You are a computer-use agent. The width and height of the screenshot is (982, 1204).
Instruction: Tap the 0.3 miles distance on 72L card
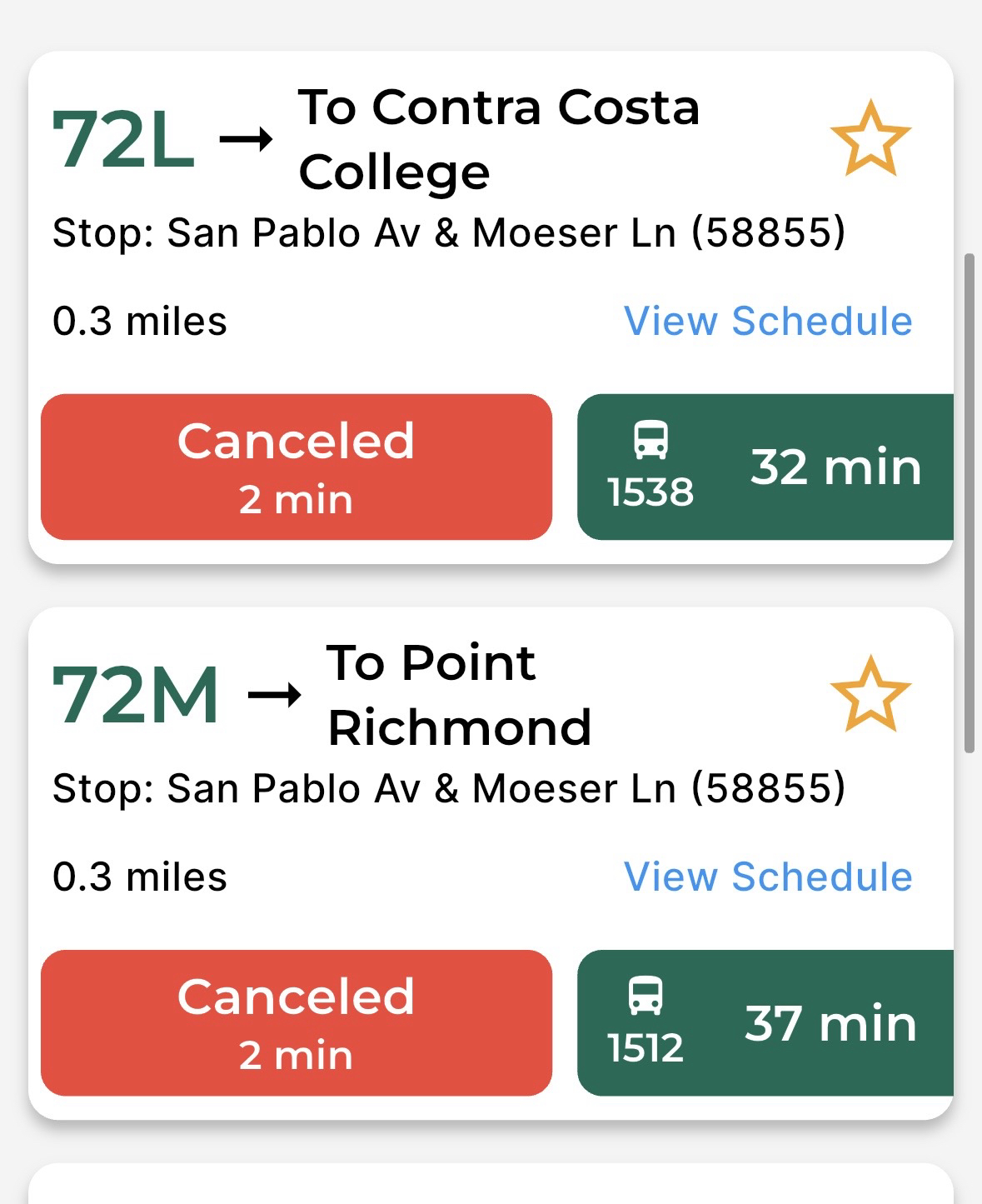[x=140, y=322]
